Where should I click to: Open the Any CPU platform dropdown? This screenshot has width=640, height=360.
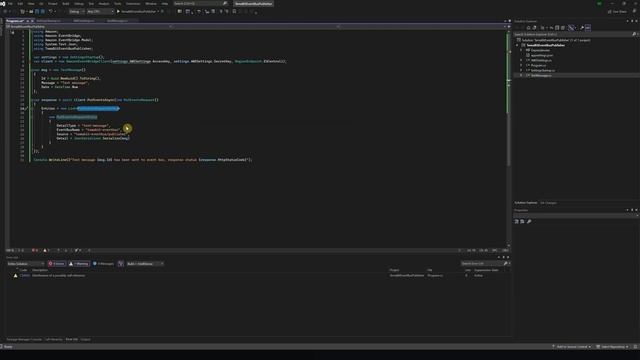[x=100, y=11]
